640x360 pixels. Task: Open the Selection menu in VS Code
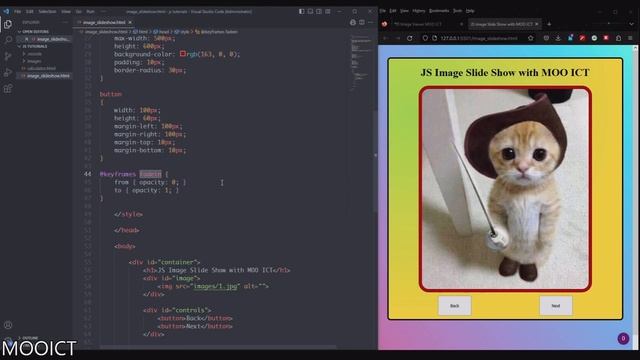tap(47, 11)
